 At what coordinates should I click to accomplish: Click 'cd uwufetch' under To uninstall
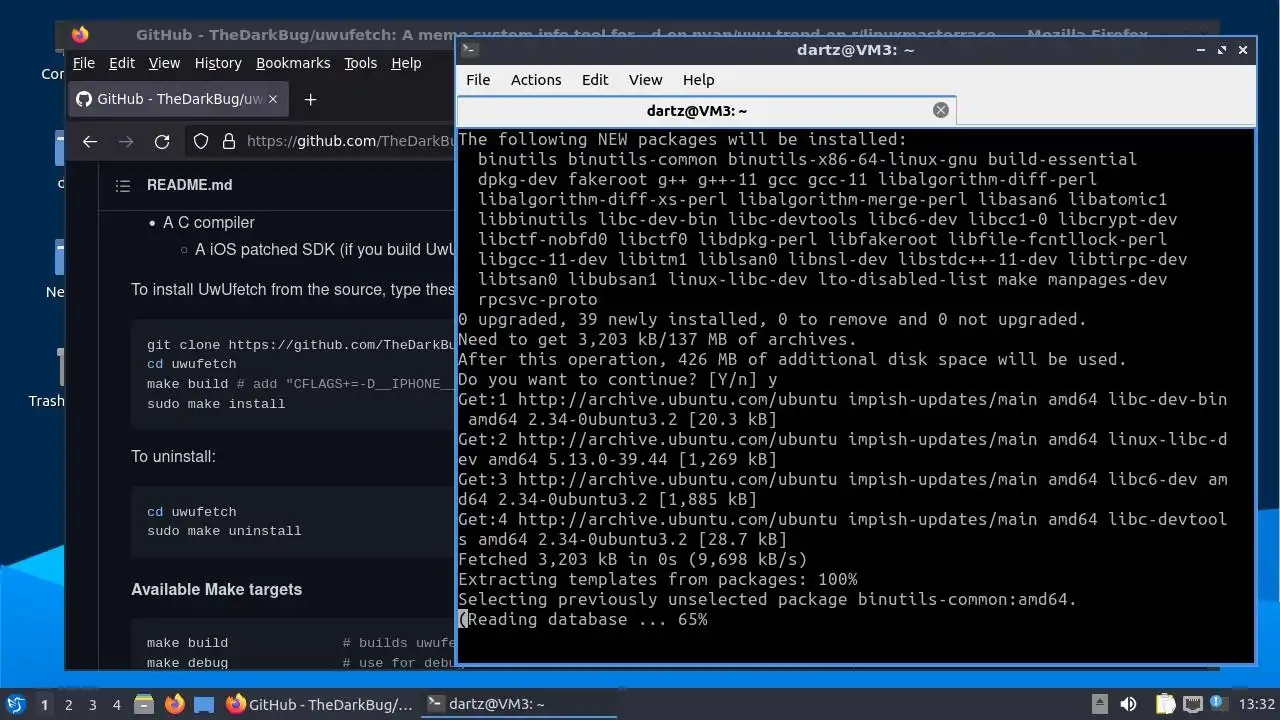coord(191,511)
